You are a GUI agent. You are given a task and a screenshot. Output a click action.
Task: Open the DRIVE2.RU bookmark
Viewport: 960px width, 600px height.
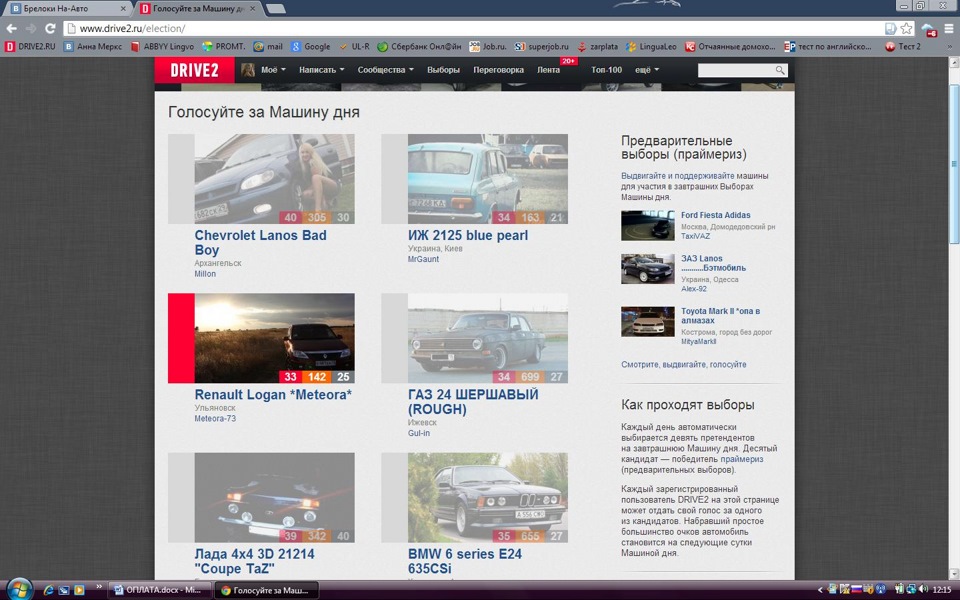(30, 47)
